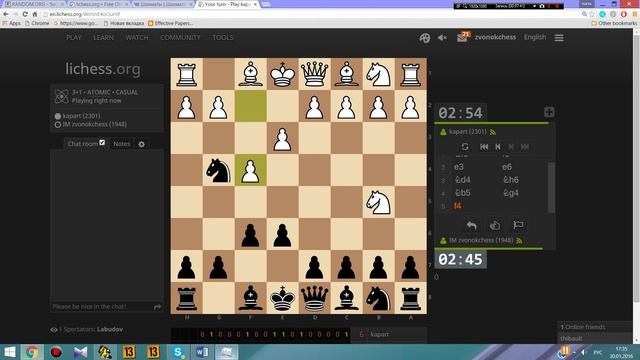Mute sound with the speaker icon
This screenshot has height=360, width=640.
click(442, 38)
